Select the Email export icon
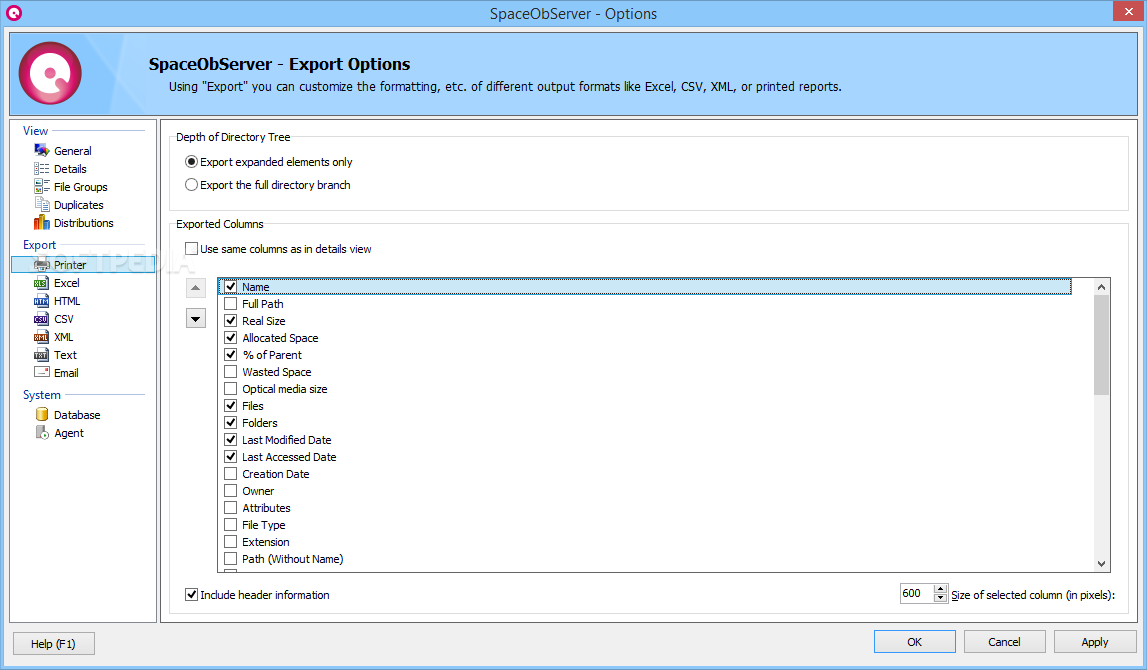 (42, 372)
